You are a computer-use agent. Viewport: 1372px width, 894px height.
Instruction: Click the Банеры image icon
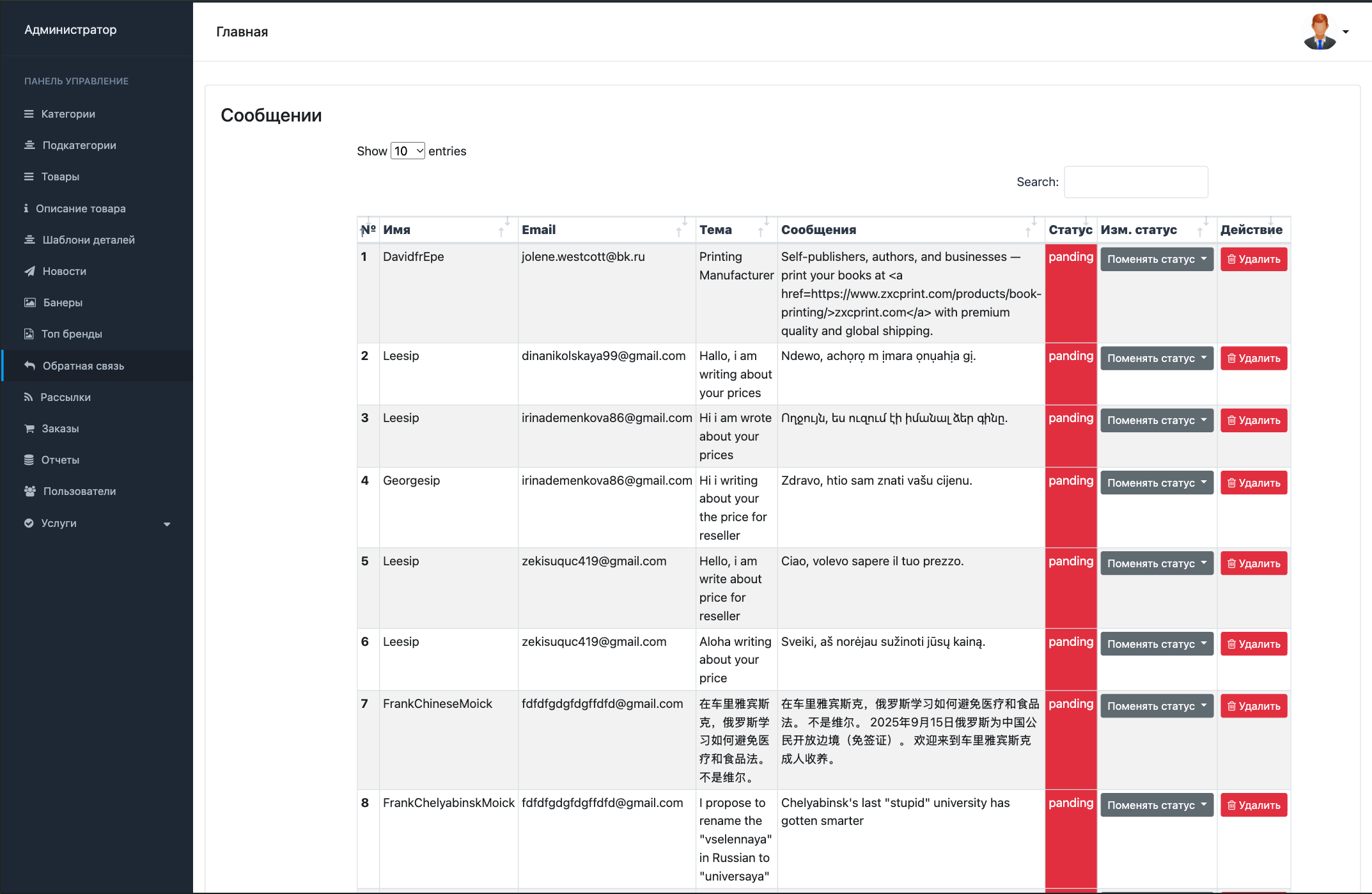click(30, 302)
